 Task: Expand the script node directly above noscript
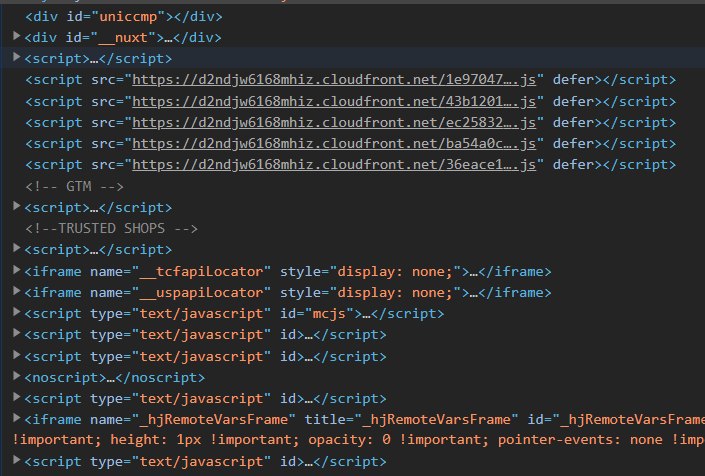[17, 355]
